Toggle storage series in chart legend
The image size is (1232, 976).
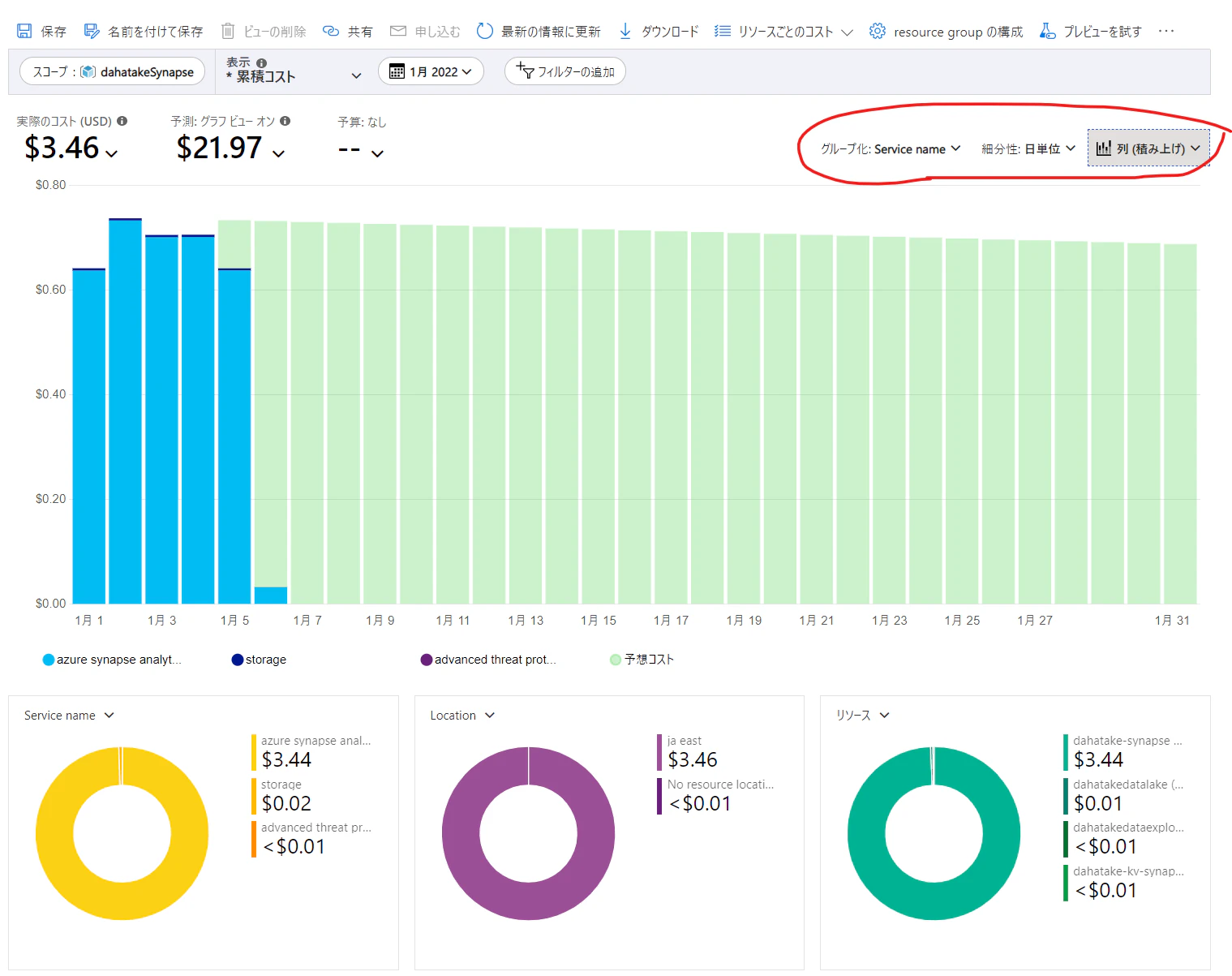pos(259,660)
